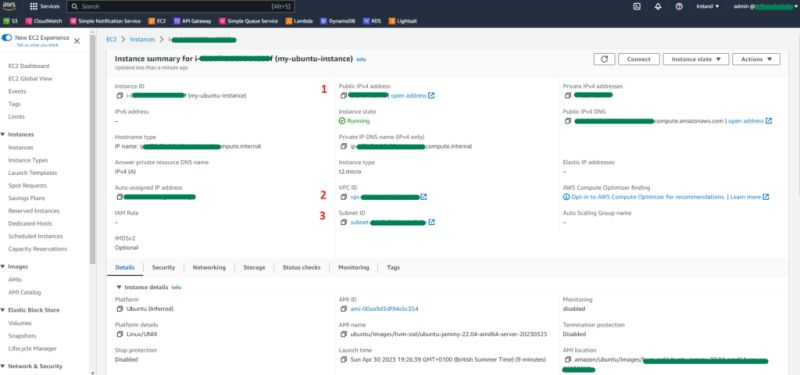Click the refresh button in instance summary

604,59
